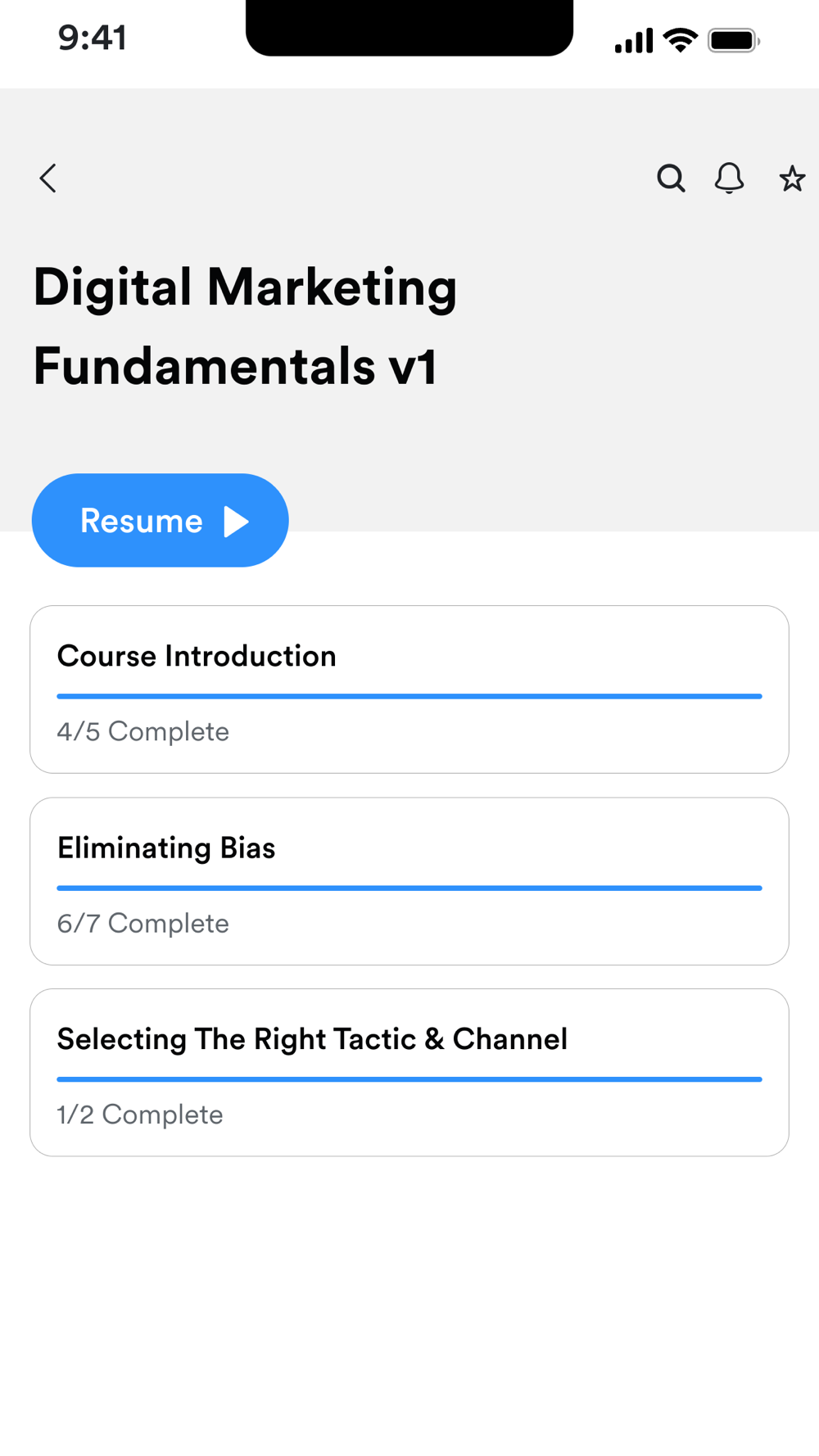Tap the Digital Marketing Fundamentals v1 title
This screenshot has width=819, height=1456.
pos(246,326)
